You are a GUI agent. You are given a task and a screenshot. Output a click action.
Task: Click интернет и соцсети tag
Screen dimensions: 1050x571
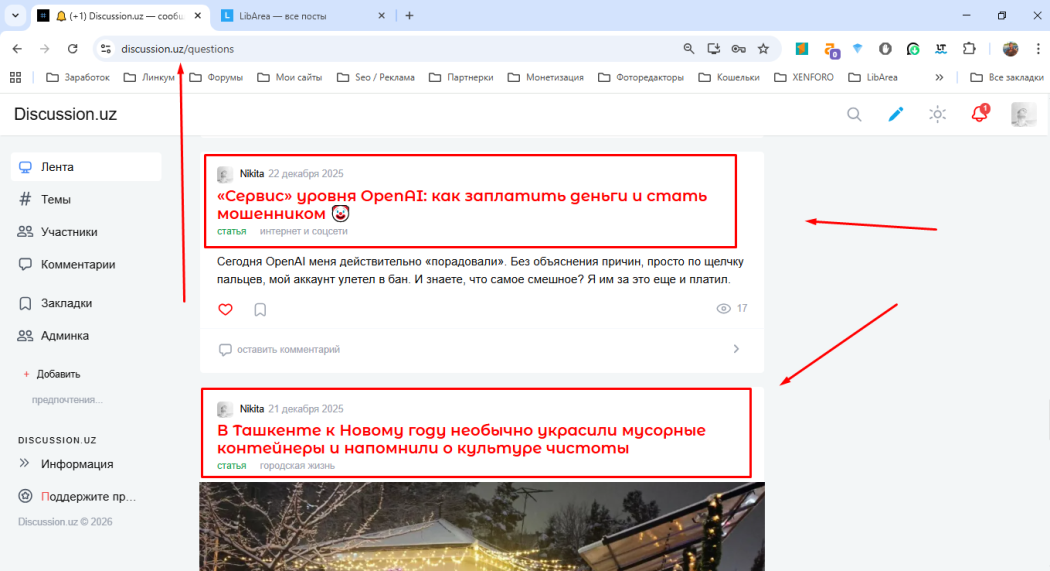coord(303,231)
